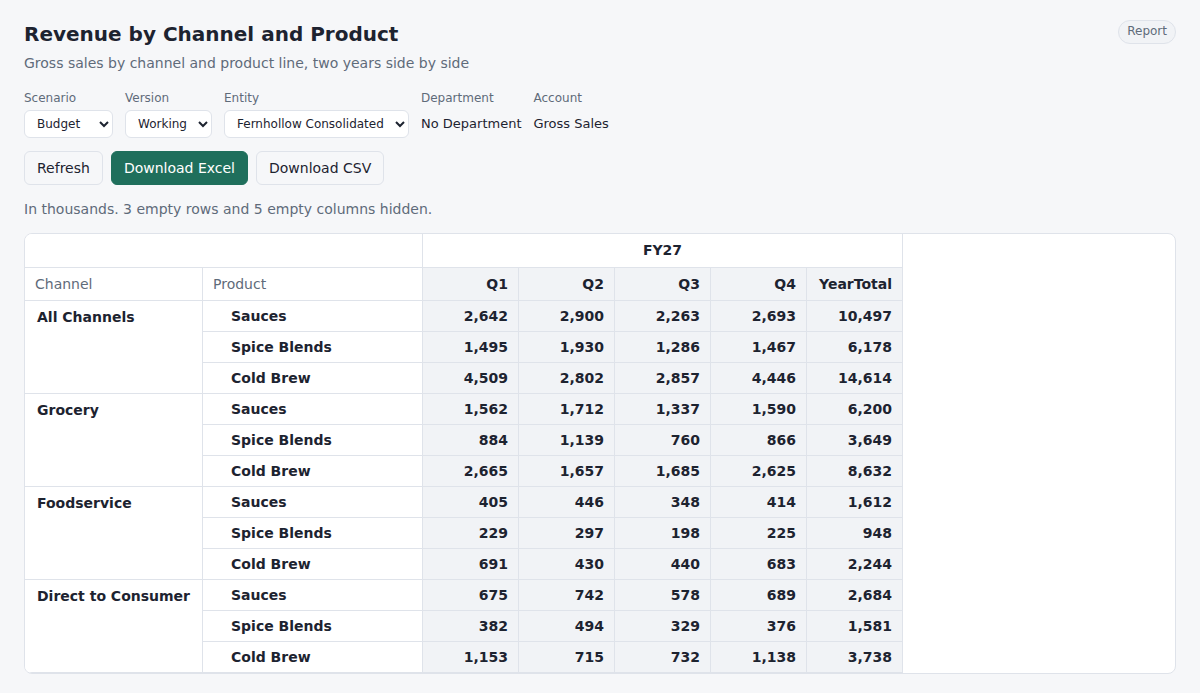The height and width of the screenshot is (693, 1200).
Task: Click the Grocery Spice Blends Q3 value 760
Action: pyautogui.click(x=663, y=440)
